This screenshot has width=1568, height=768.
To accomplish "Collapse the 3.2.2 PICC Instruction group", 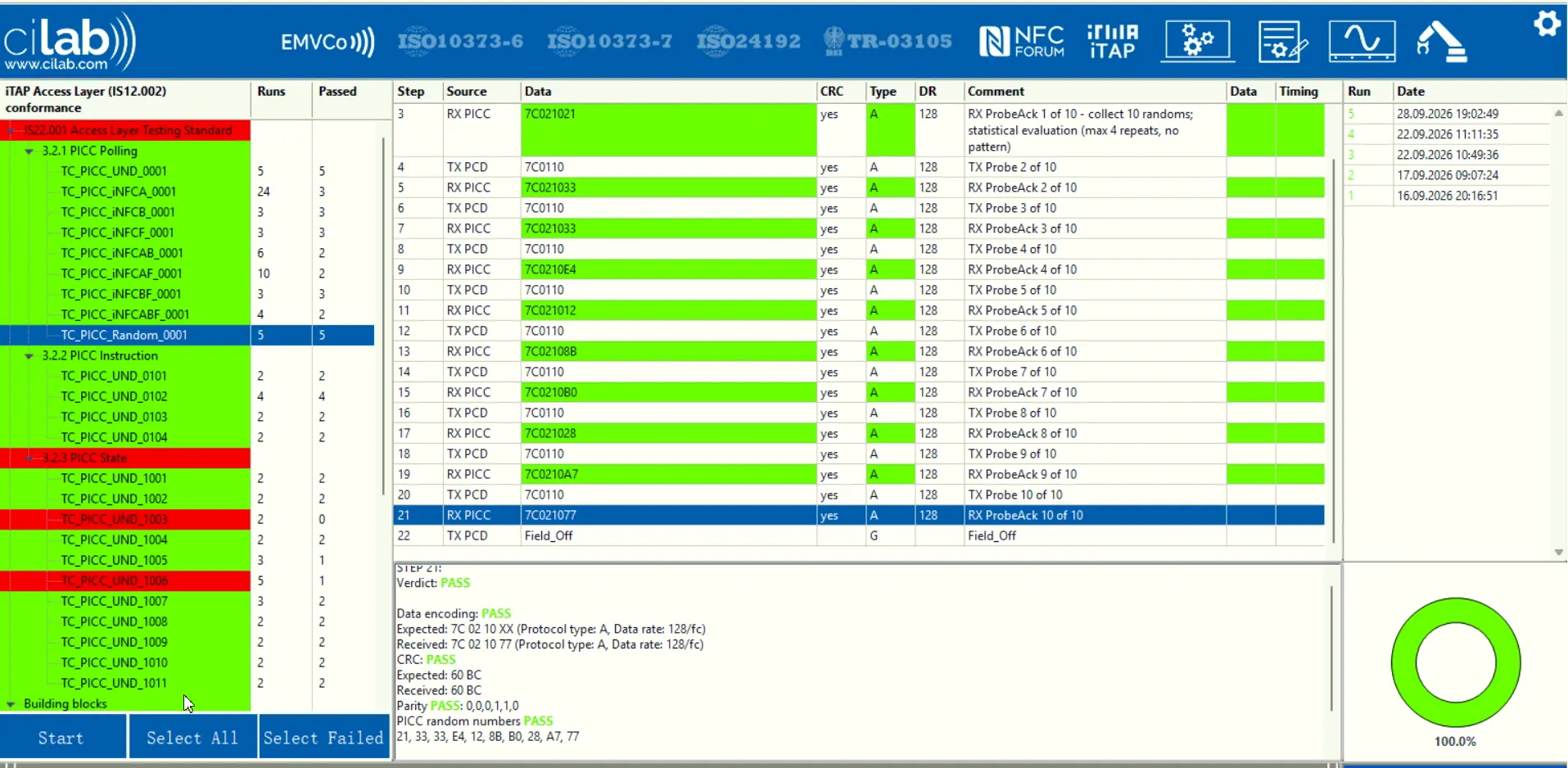I will click(x=29, y=355).
